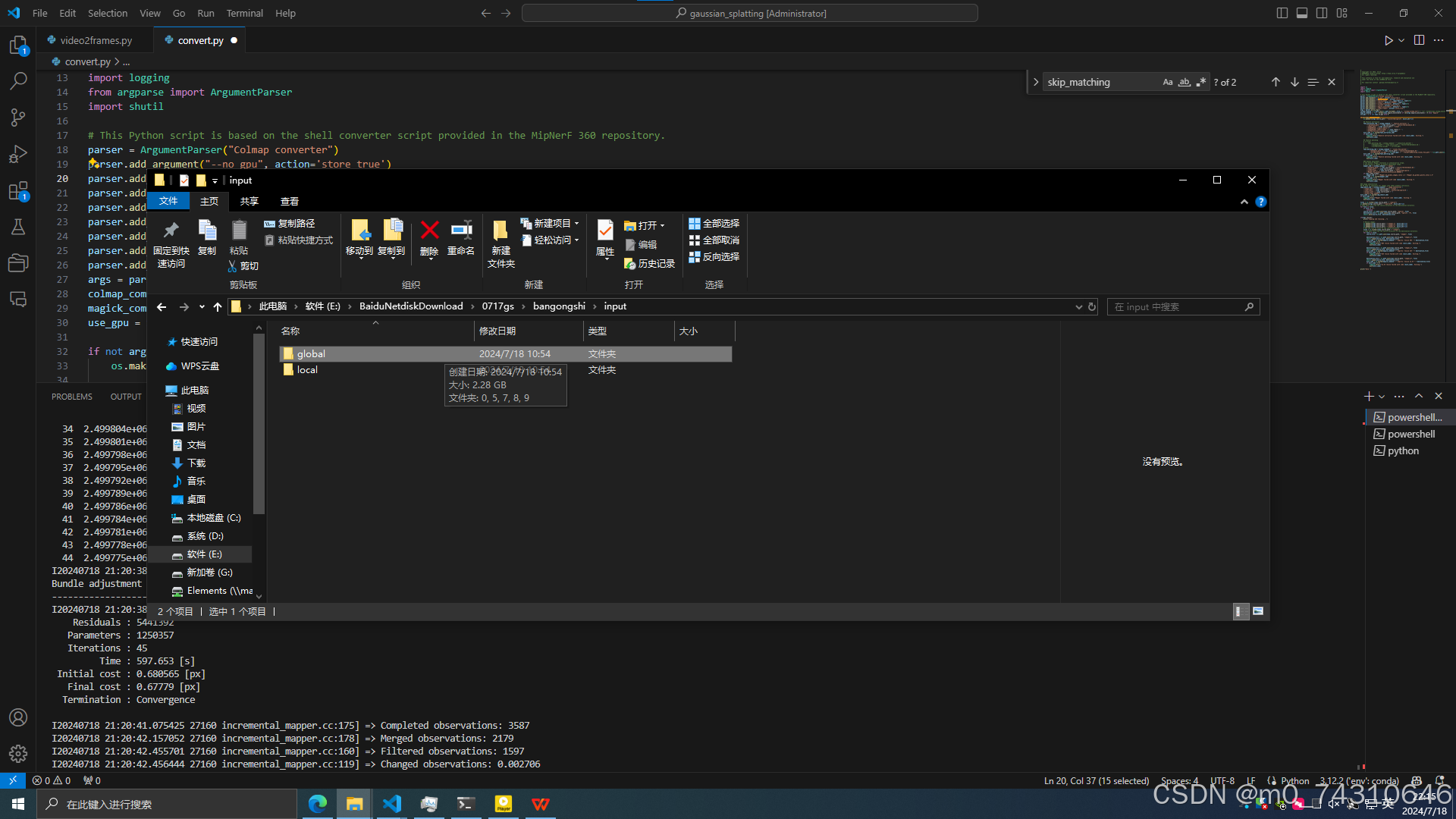The width and height of the screenshot is (1456, 819).
Task: Toggle regular expression search option
Action: coord(1201,82)
